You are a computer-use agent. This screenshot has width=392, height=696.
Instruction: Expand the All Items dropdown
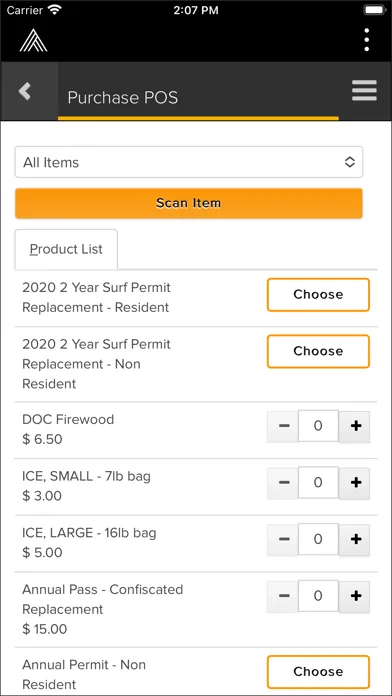(189, 162)
